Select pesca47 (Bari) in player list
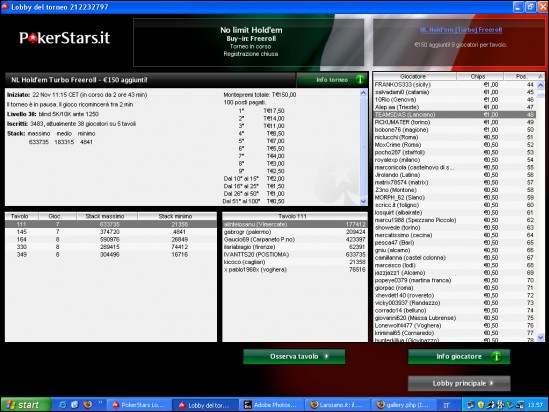 (454, 243)
